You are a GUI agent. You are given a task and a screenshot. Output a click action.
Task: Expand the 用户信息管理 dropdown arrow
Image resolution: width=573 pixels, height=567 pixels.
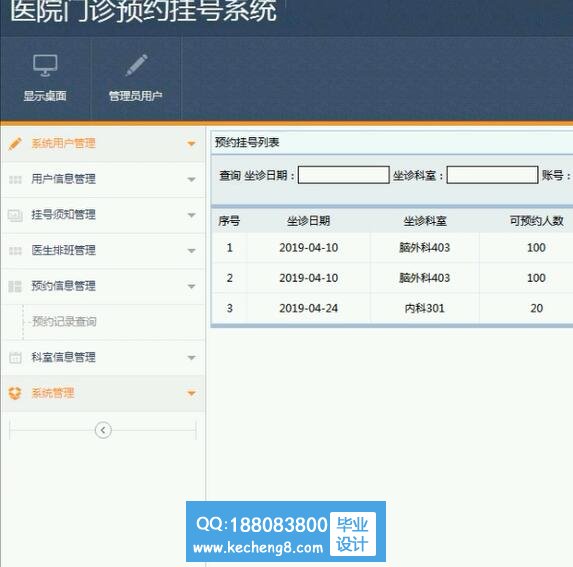pos(191,179)
